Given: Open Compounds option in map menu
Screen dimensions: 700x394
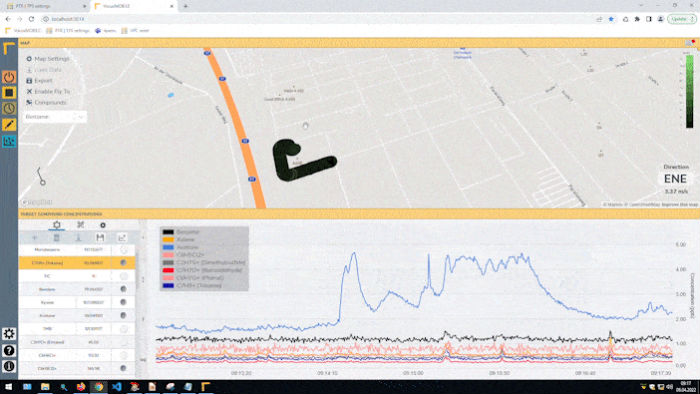Looking at the screenshot, I should (46, 102).
